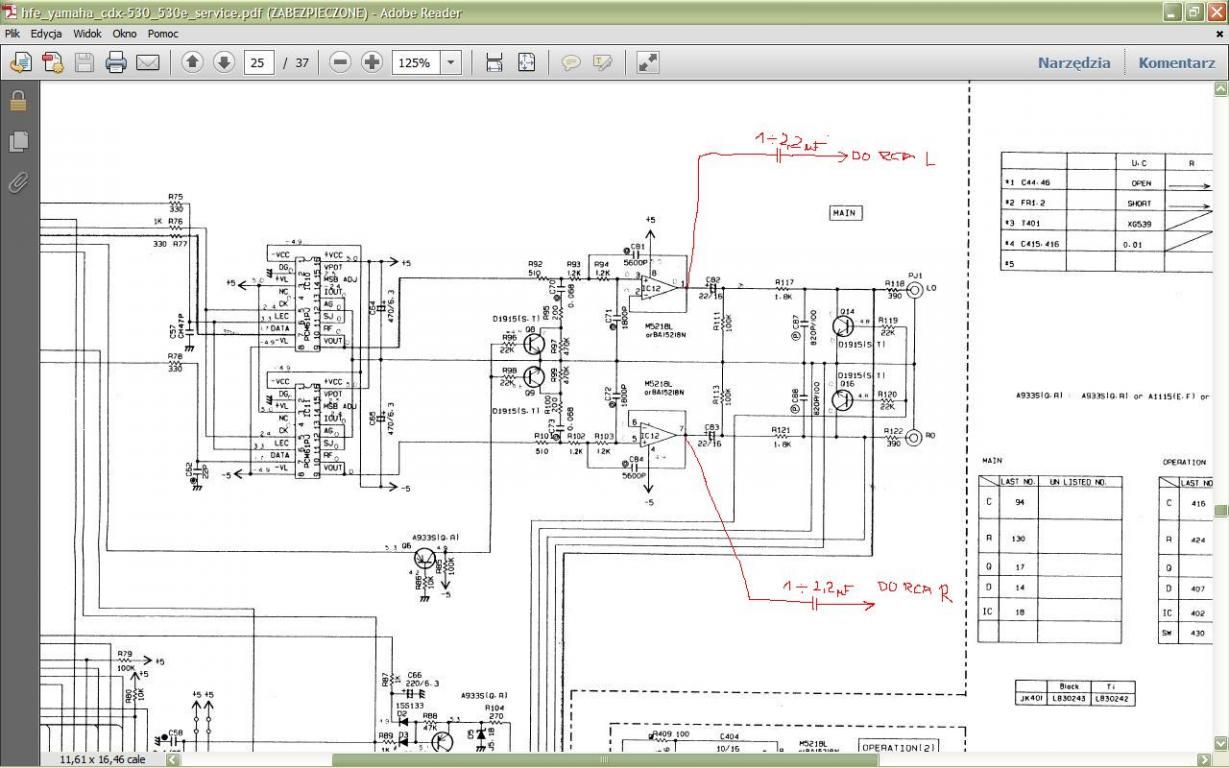Minimize the Adobe Reader window
This screenshot has width=1229, height=768.
(x=1172, y=11)
